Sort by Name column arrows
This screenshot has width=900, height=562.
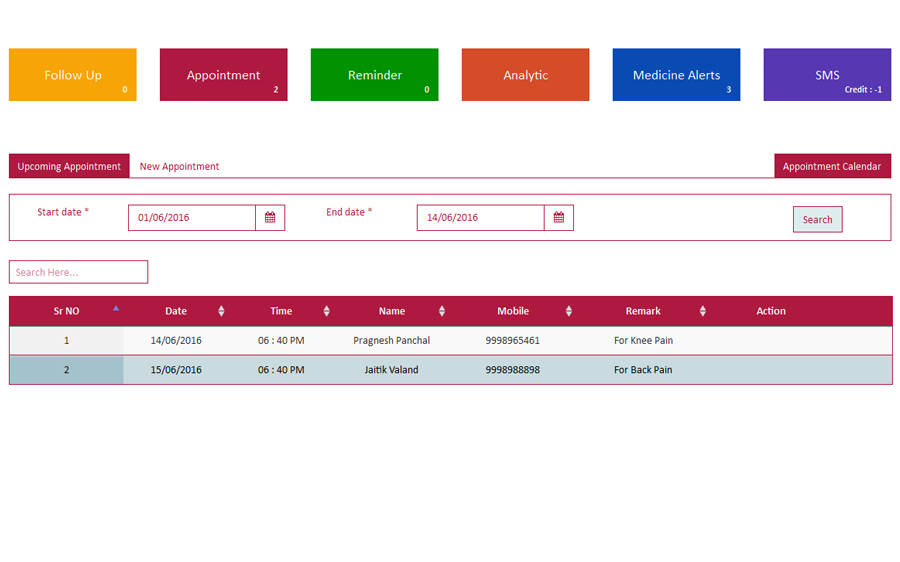442,311
